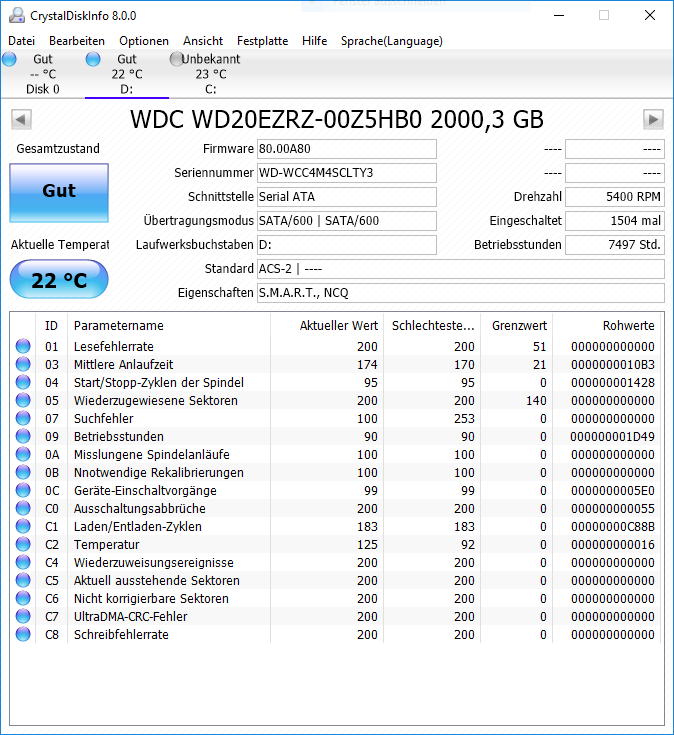Click status orb of Ausschaltungsabbrüche row

pos(23,508)
